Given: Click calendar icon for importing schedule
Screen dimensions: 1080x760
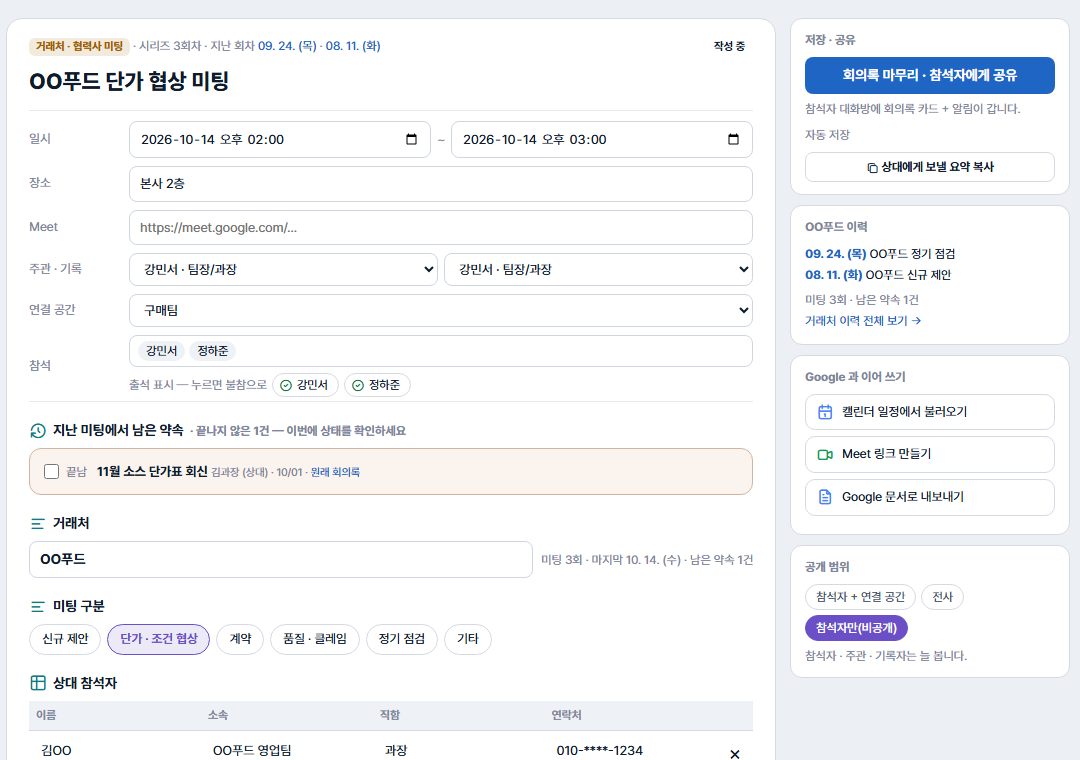Looking at the screenshot, I should point(824,412).
